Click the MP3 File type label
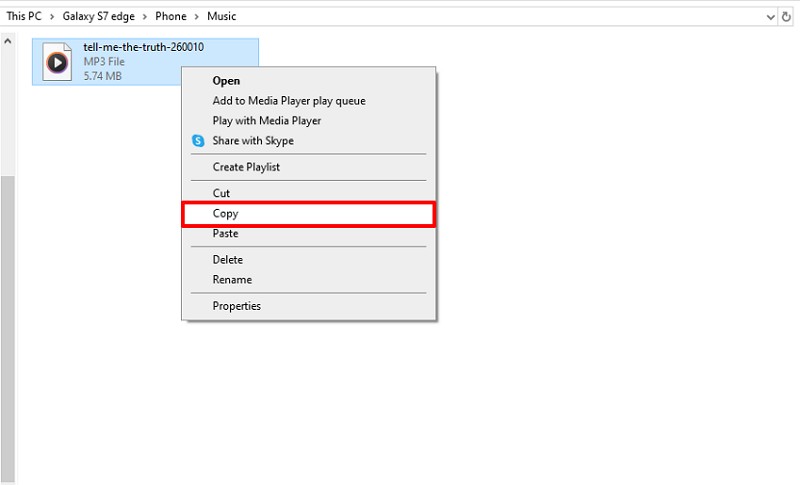Screen dimensions: 800x485 coord(104,62)
